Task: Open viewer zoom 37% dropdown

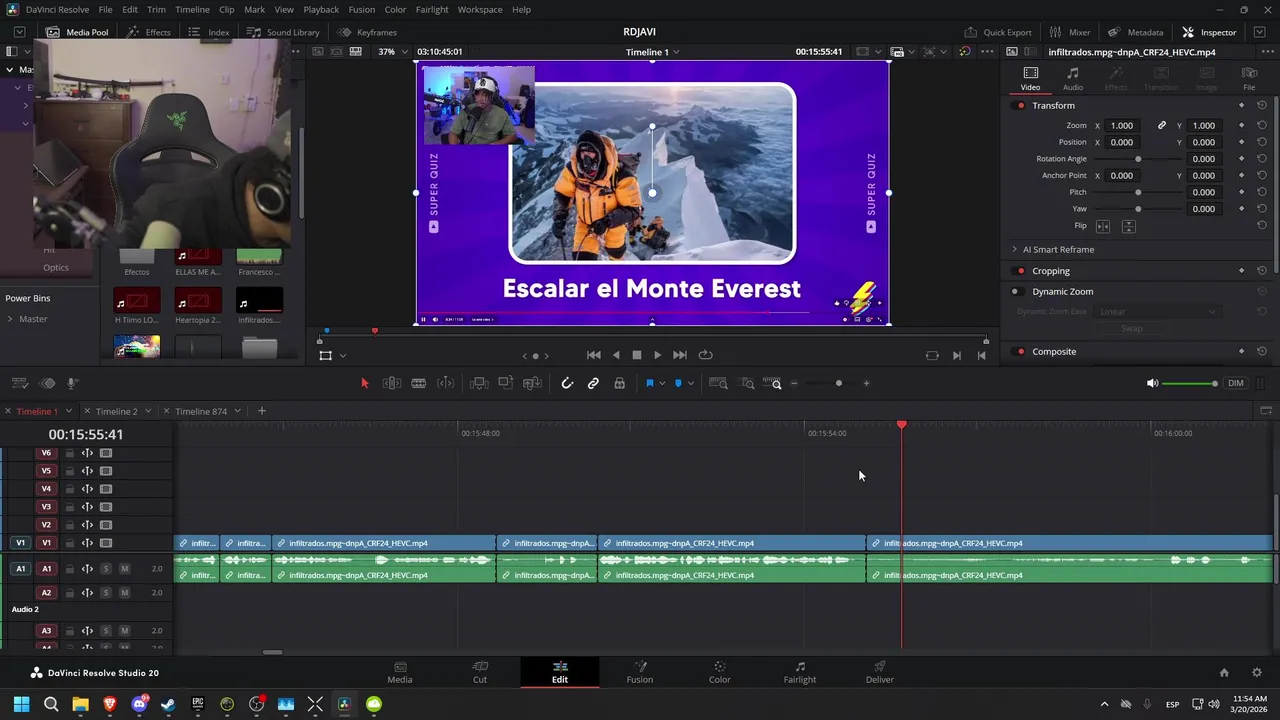Action: pyautogui.click(x=391, y=52)
